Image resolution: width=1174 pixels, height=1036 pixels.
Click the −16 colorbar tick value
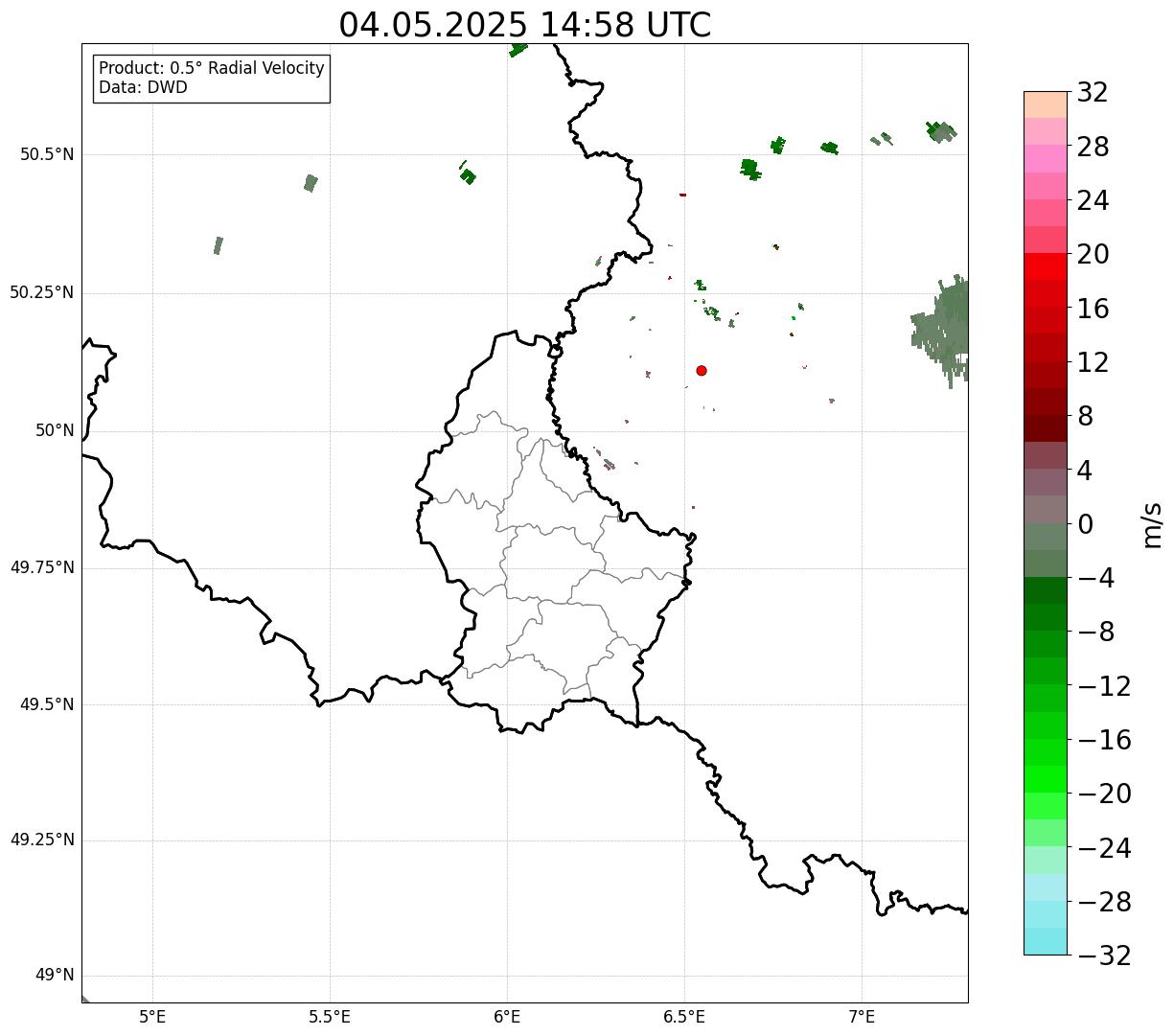[1104, 740]
